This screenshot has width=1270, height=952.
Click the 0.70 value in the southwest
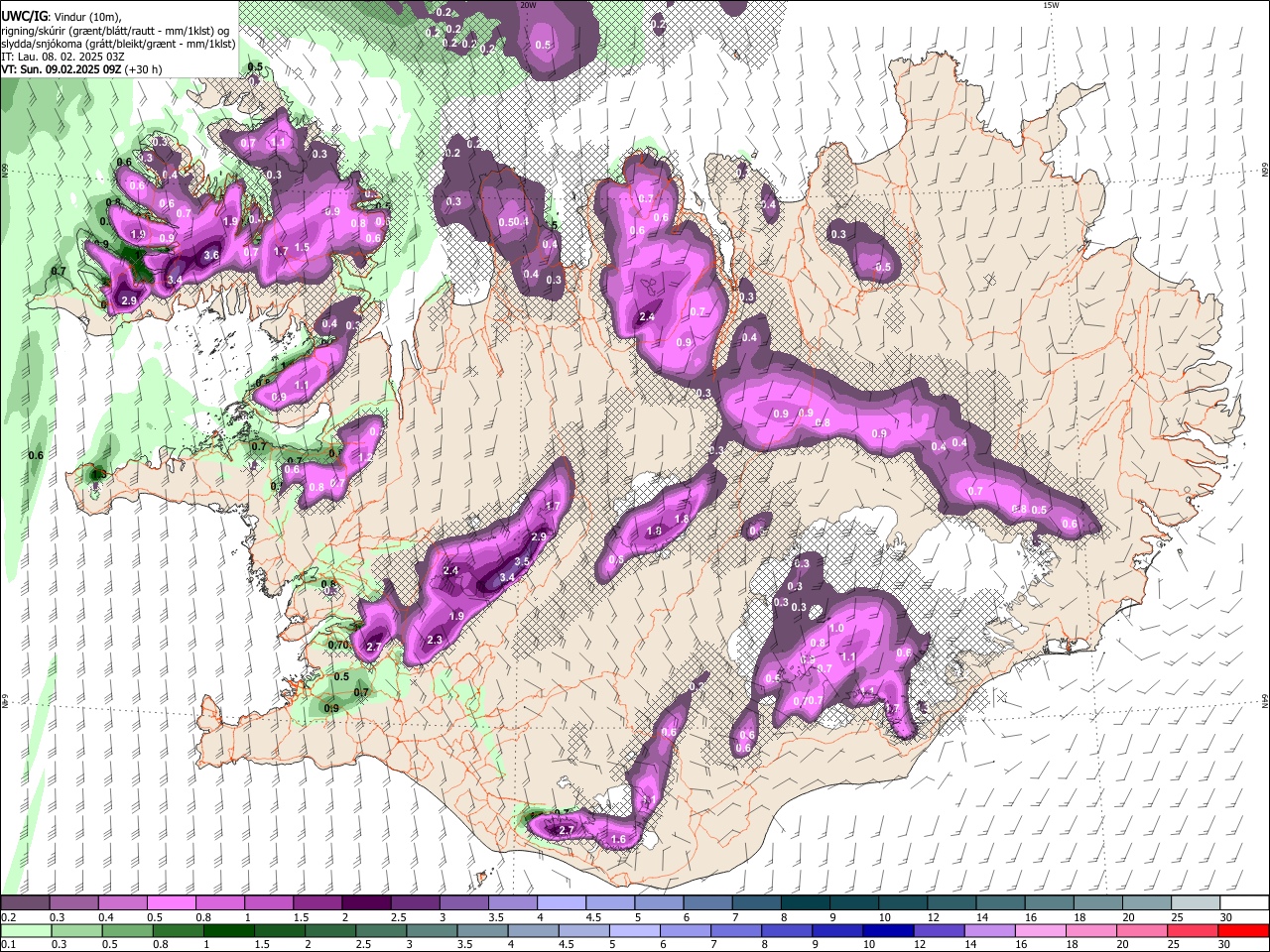click(x=337, y=645)
